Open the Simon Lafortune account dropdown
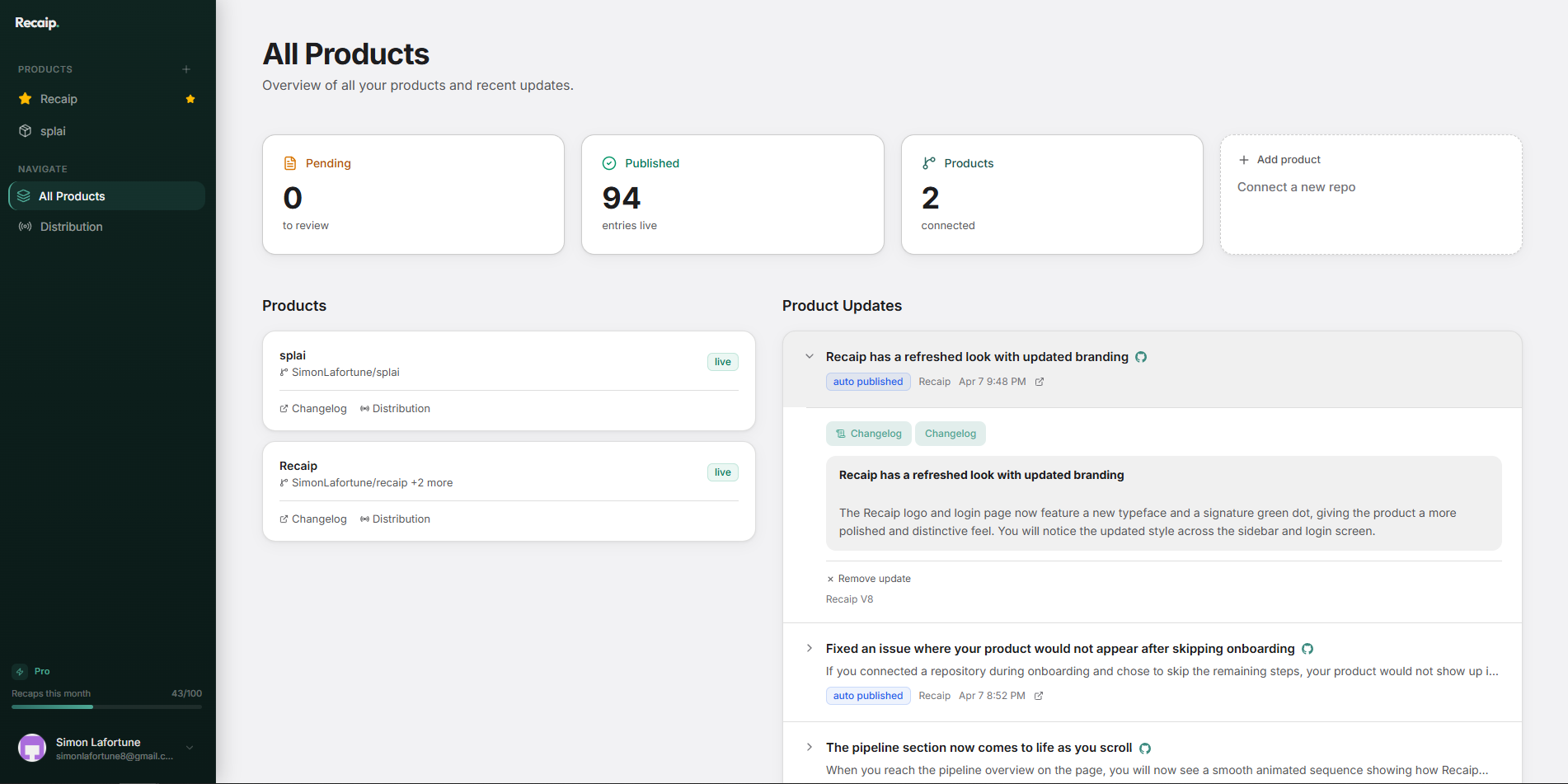1568x784 pixels. (190, 747)
